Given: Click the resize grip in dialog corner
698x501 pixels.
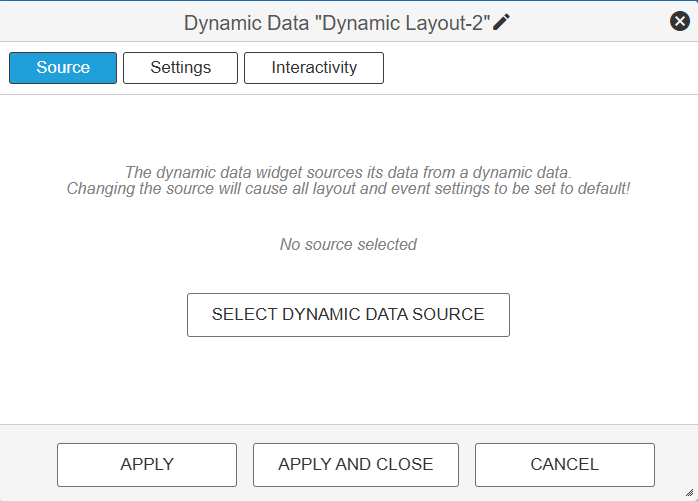Looking at the screenshot, I should click(x=690, y=493).
